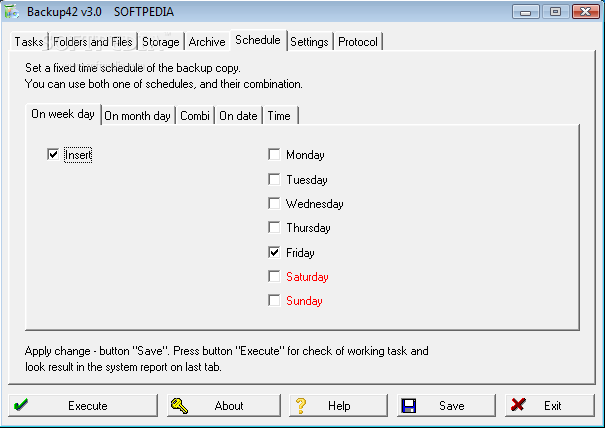Click the Saturday label in red

[307, 277]
